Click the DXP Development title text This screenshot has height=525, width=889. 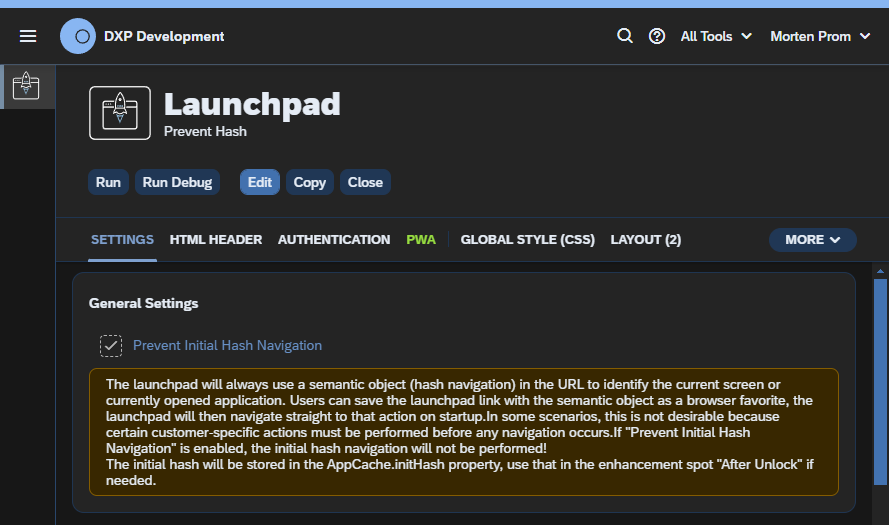pyautogui.click(x=164, y=36)
